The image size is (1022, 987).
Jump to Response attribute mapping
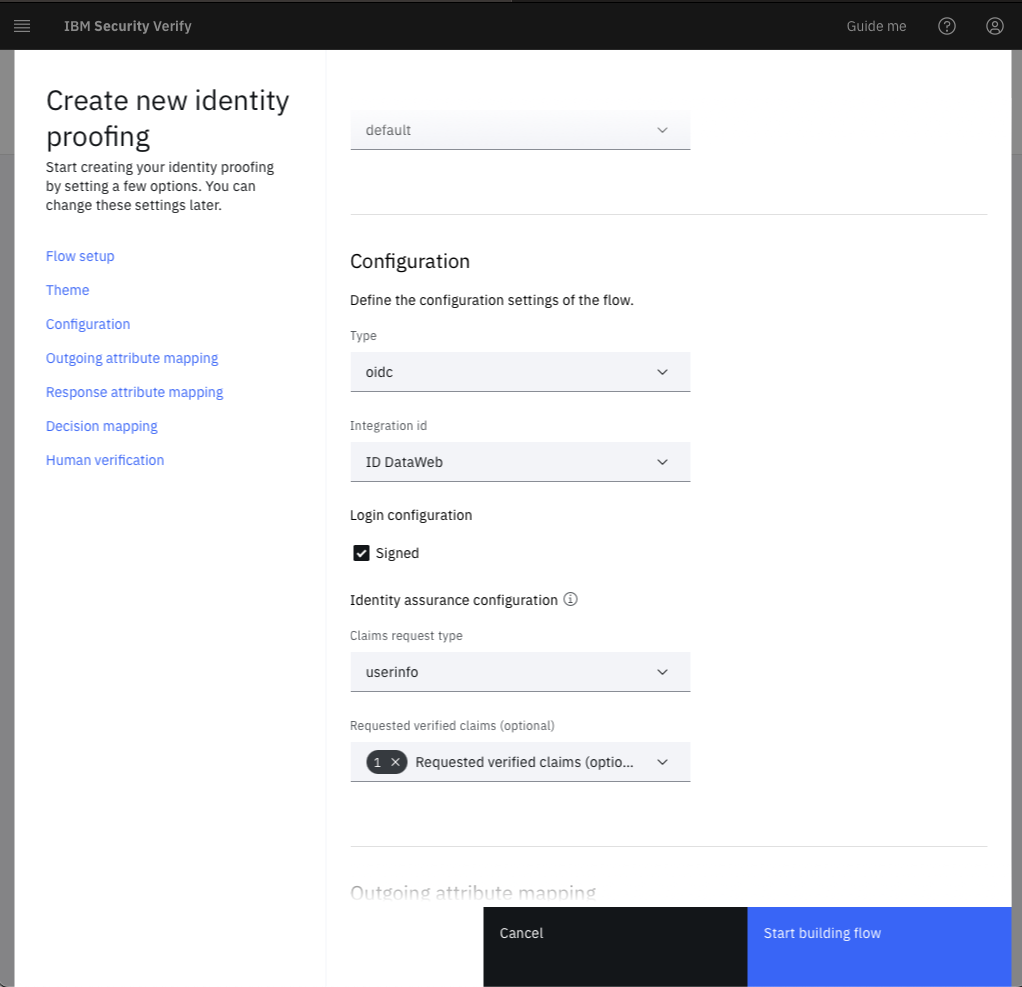click(134, 392)
